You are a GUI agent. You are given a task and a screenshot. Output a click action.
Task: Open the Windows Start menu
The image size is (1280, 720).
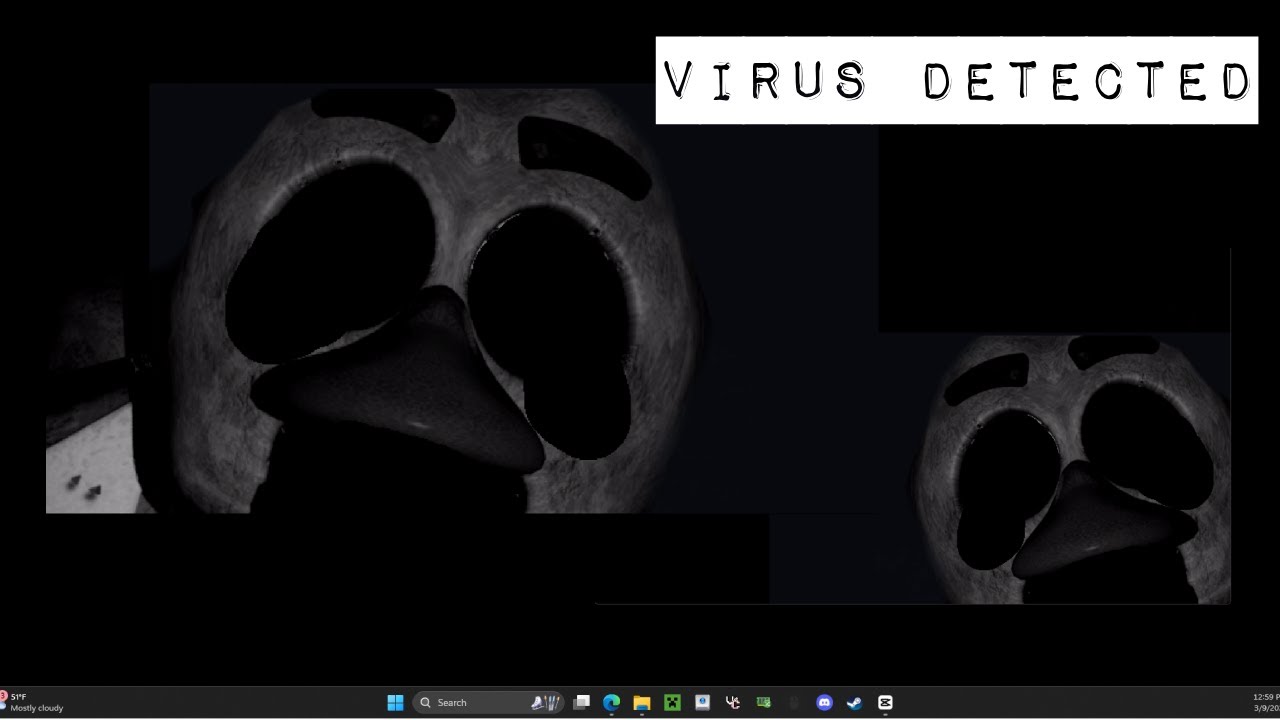tap(395, 702)
